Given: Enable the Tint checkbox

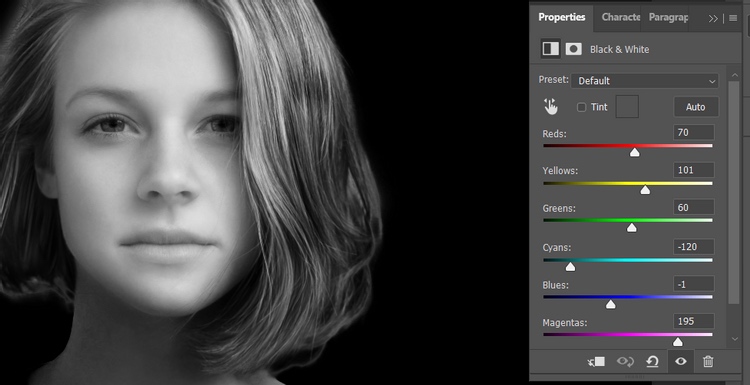Looking at the screenshot, I should pyautogui.click(x=582, y=107).
